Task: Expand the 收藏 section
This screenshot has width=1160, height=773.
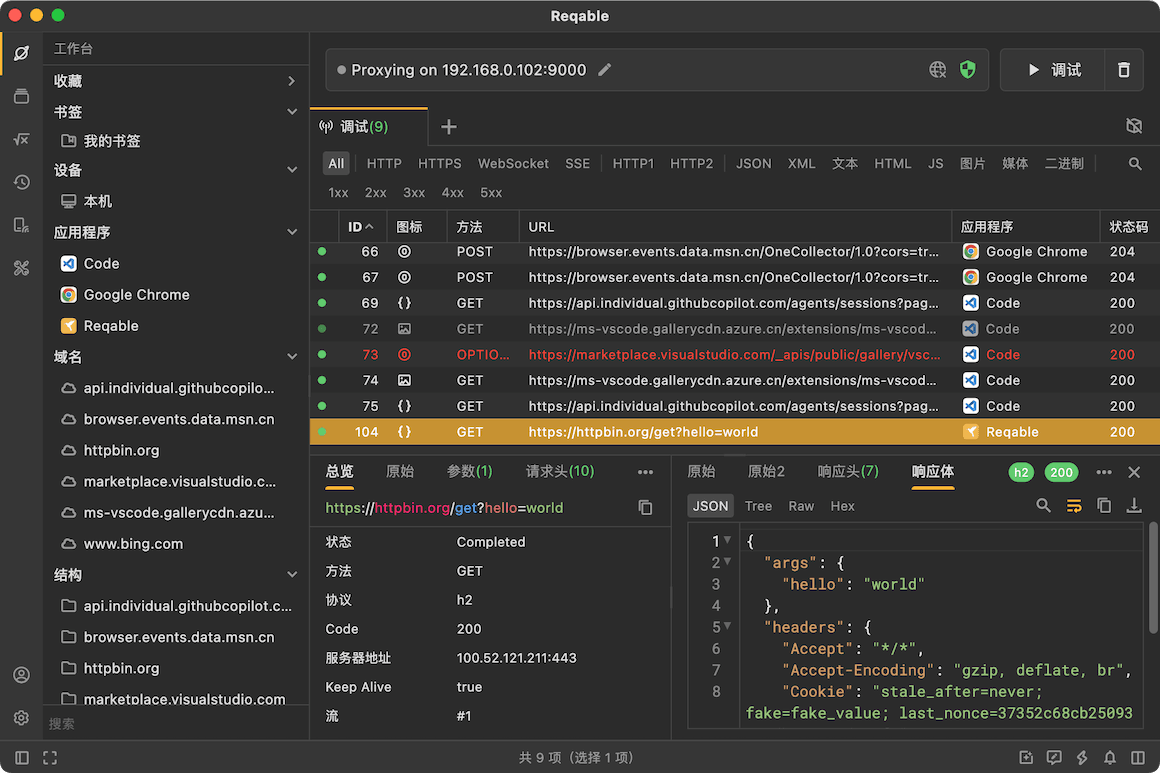Action: click(291, 81)
